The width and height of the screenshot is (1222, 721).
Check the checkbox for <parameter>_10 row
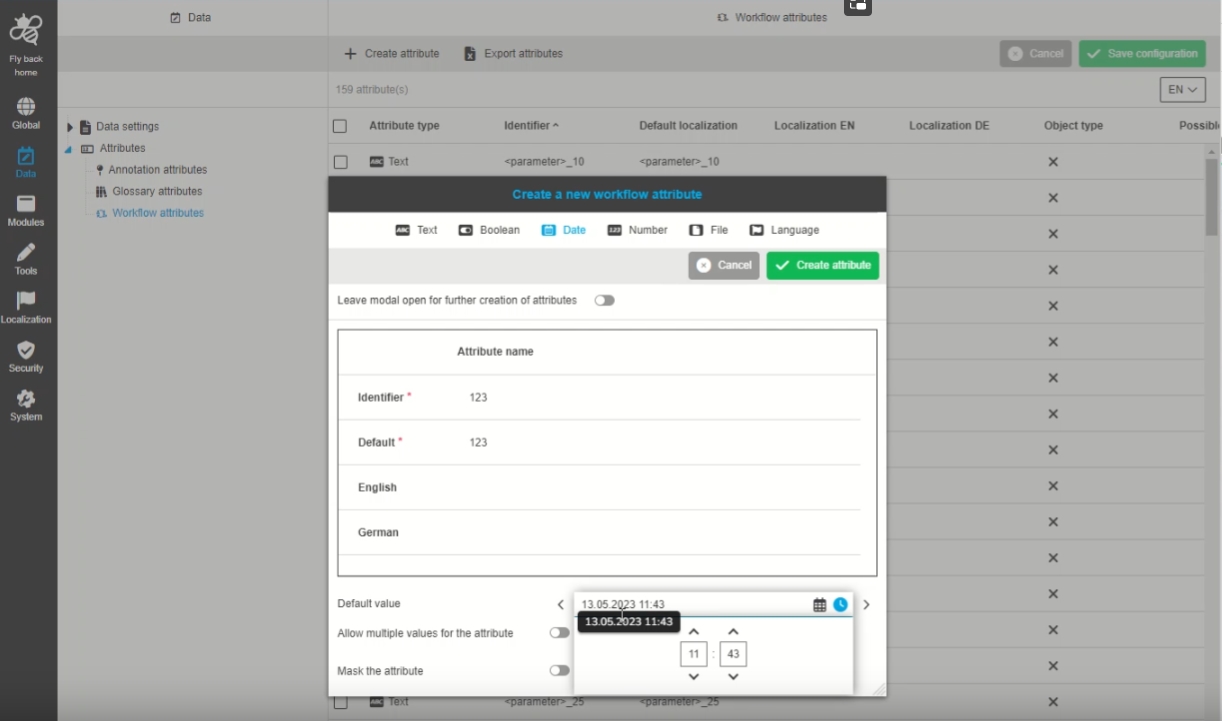[x=340, y=162]
